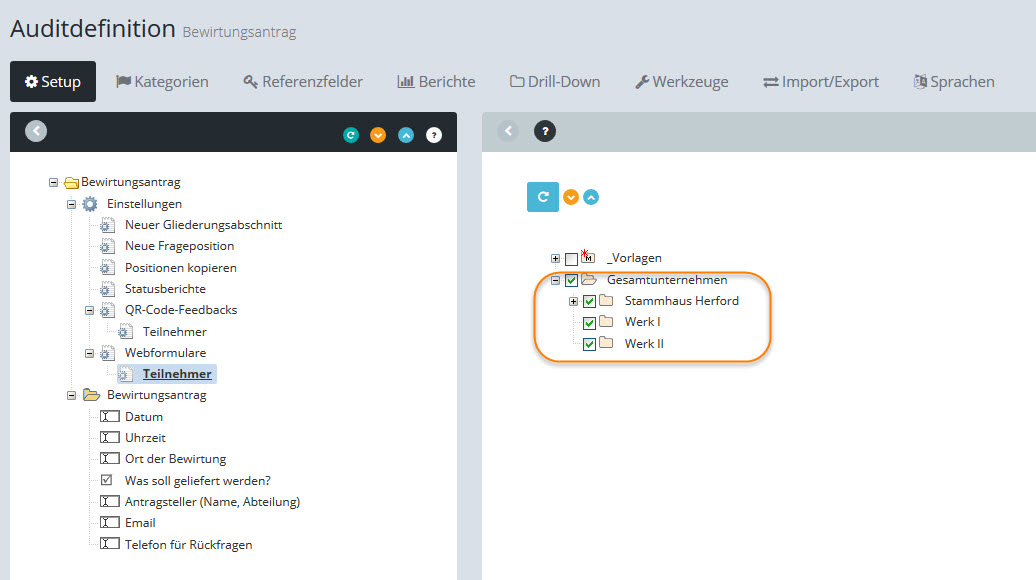Screen dimensions: 1036x580
Task: Click the orange expand icon in right panel
Action: click(571, 197)
